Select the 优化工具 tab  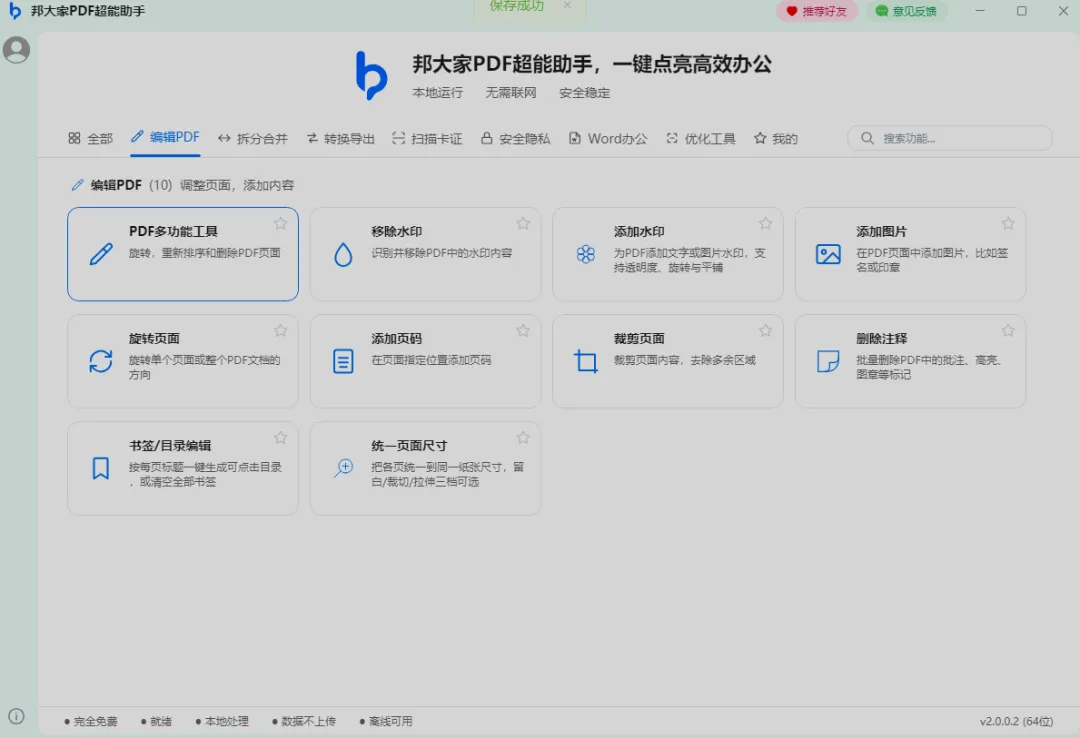700,139
